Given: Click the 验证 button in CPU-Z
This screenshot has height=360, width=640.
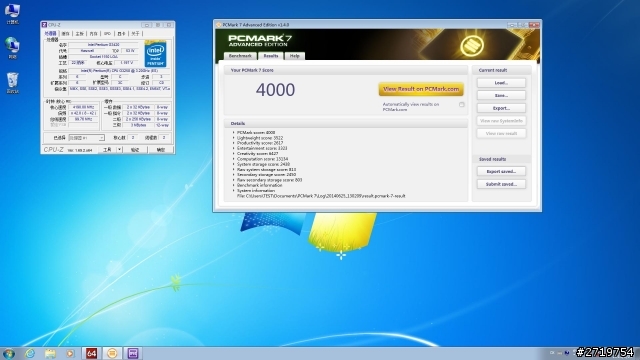Looking at the screenshot, I should pyautogui.click(x=135, y=150).
